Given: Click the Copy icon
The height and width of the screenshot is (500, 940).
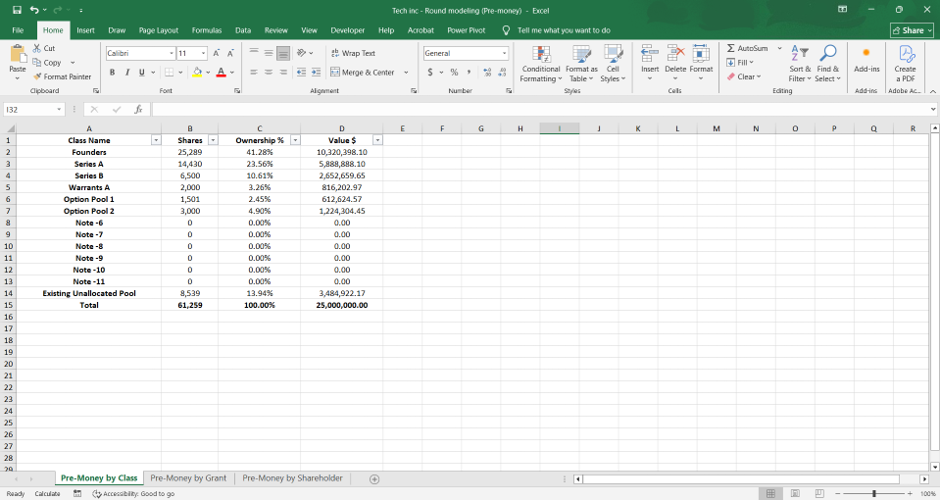Looking at the screenshot, I should [37, 62].
